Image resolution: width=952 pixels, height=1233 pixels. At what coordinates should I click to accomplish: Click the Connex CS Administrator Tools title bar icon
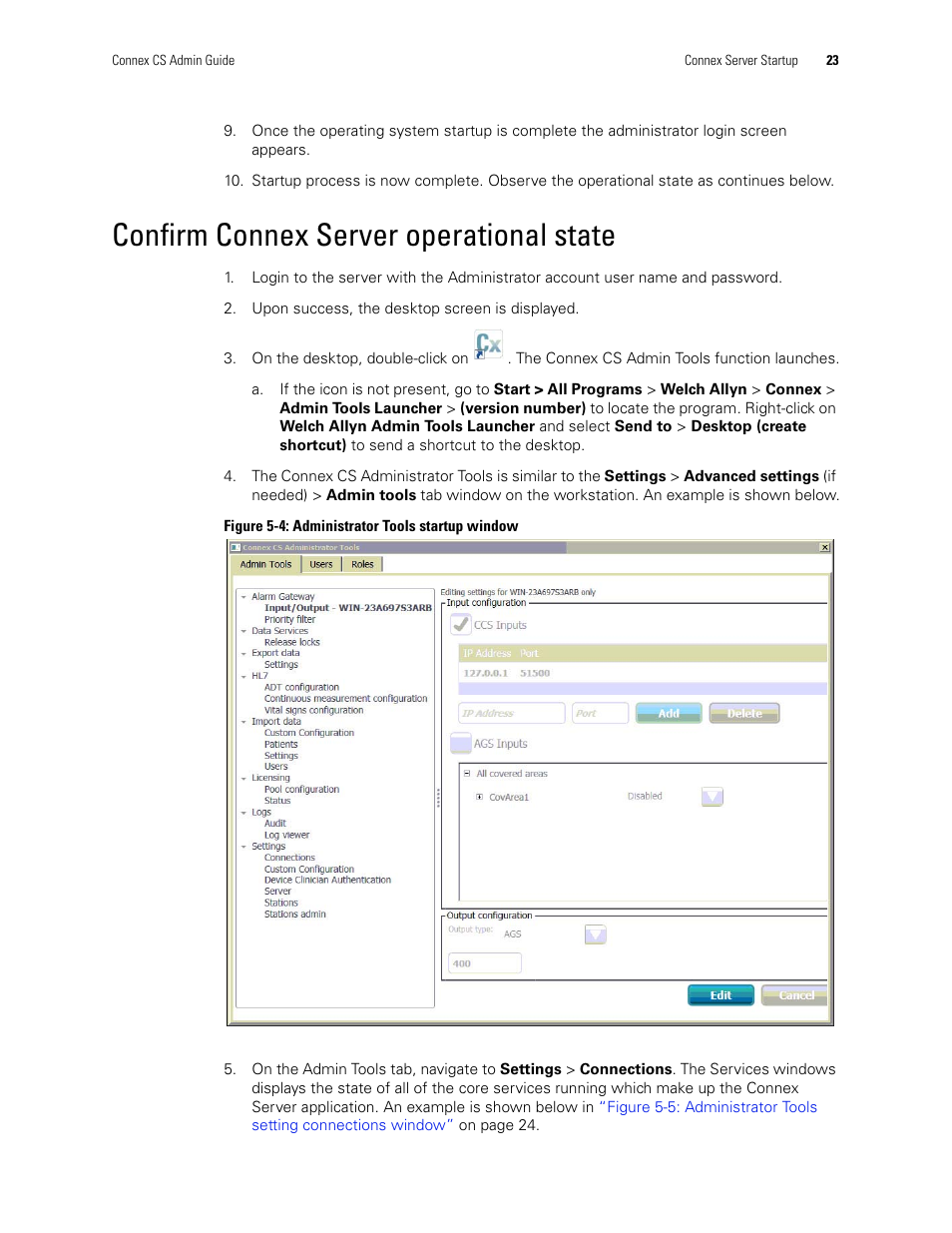[236, 547]
